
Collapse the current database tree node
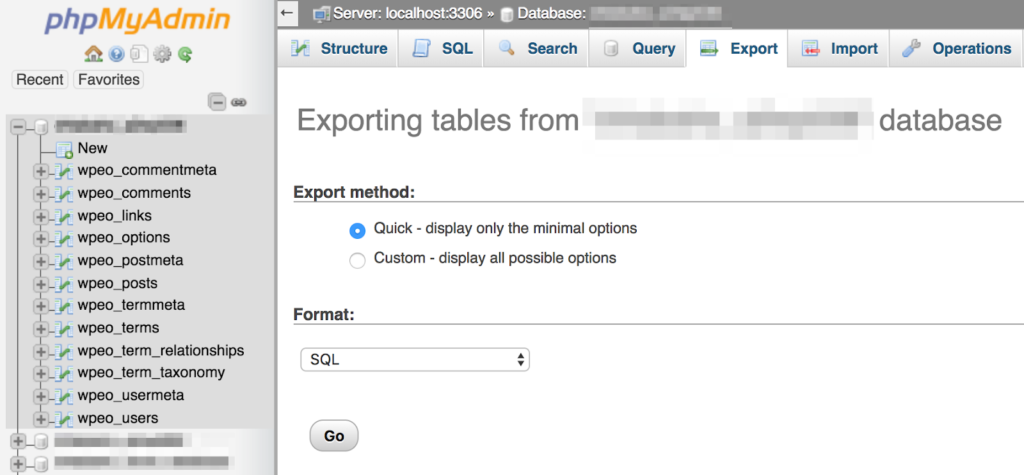pos(19,127)
